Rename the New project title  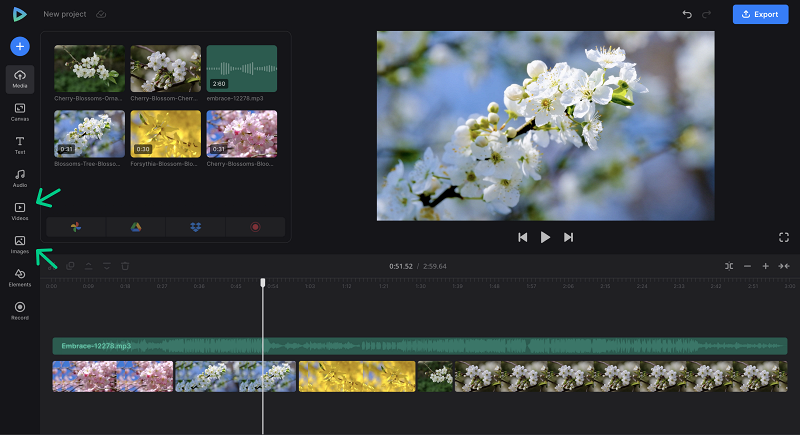(x=65, y=14)
